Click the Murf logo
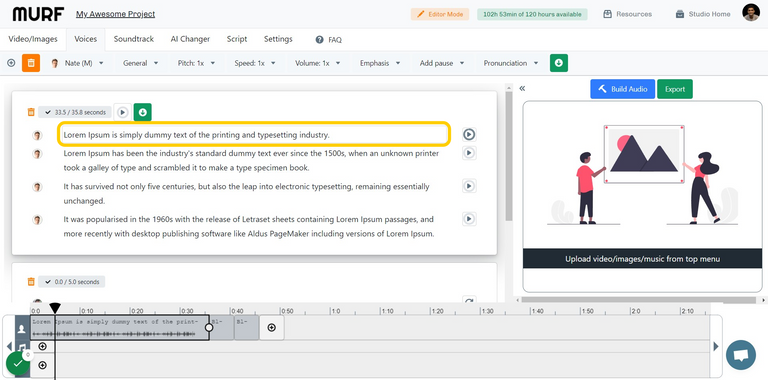This screenshot has width=768, height=380. point(38,14)
